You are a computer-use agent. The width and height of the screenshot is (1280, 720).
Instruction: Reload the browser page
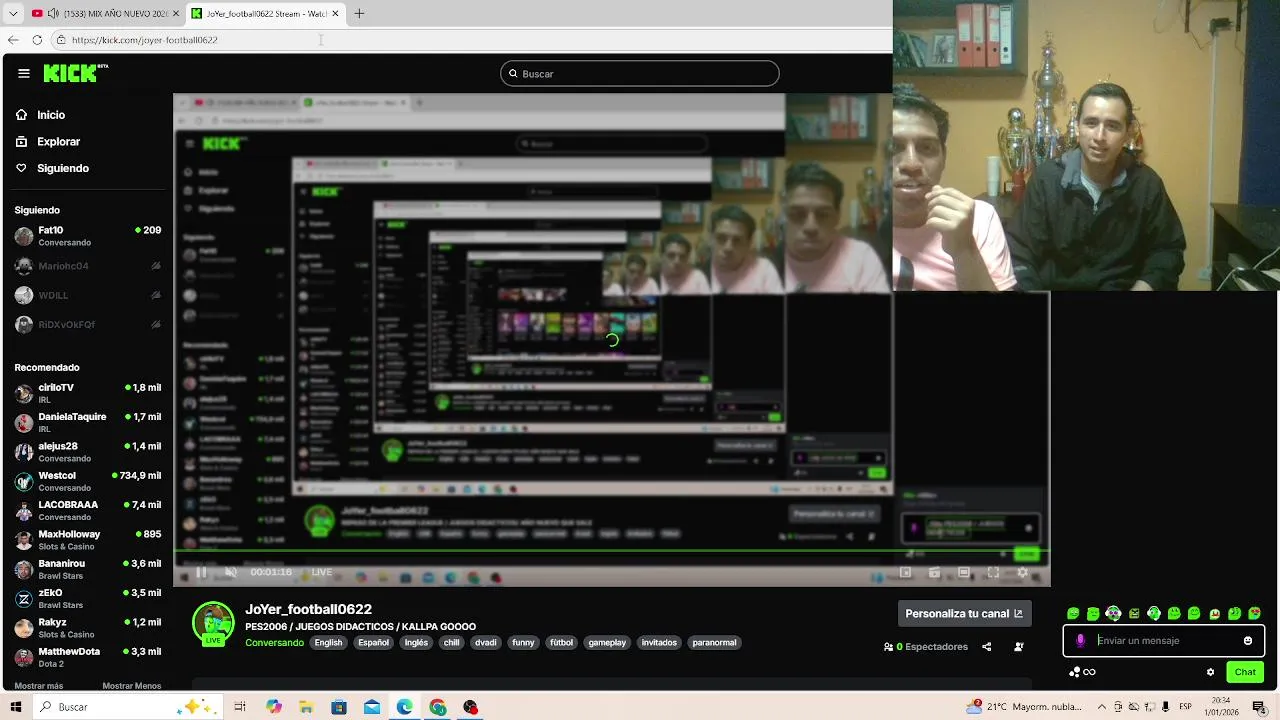point(37,40)
